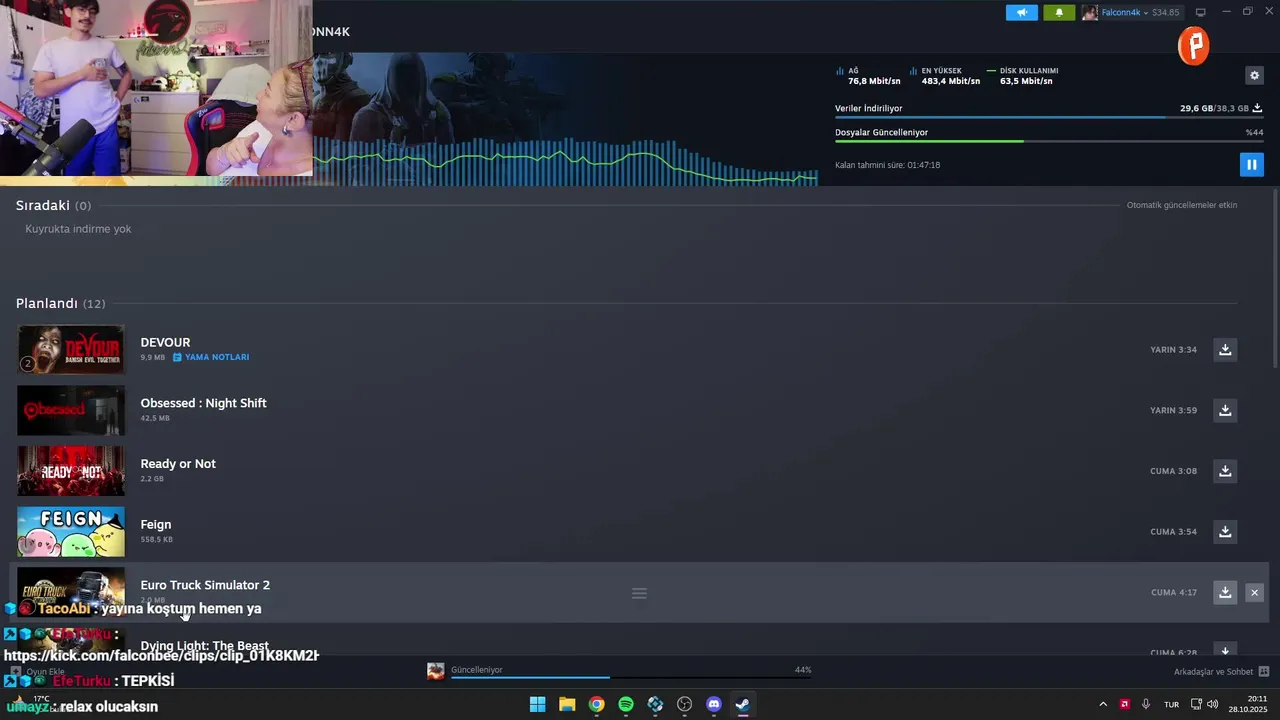Start Ready or Not download now
The image size is (1280, 720).
tap(1225, 471)
